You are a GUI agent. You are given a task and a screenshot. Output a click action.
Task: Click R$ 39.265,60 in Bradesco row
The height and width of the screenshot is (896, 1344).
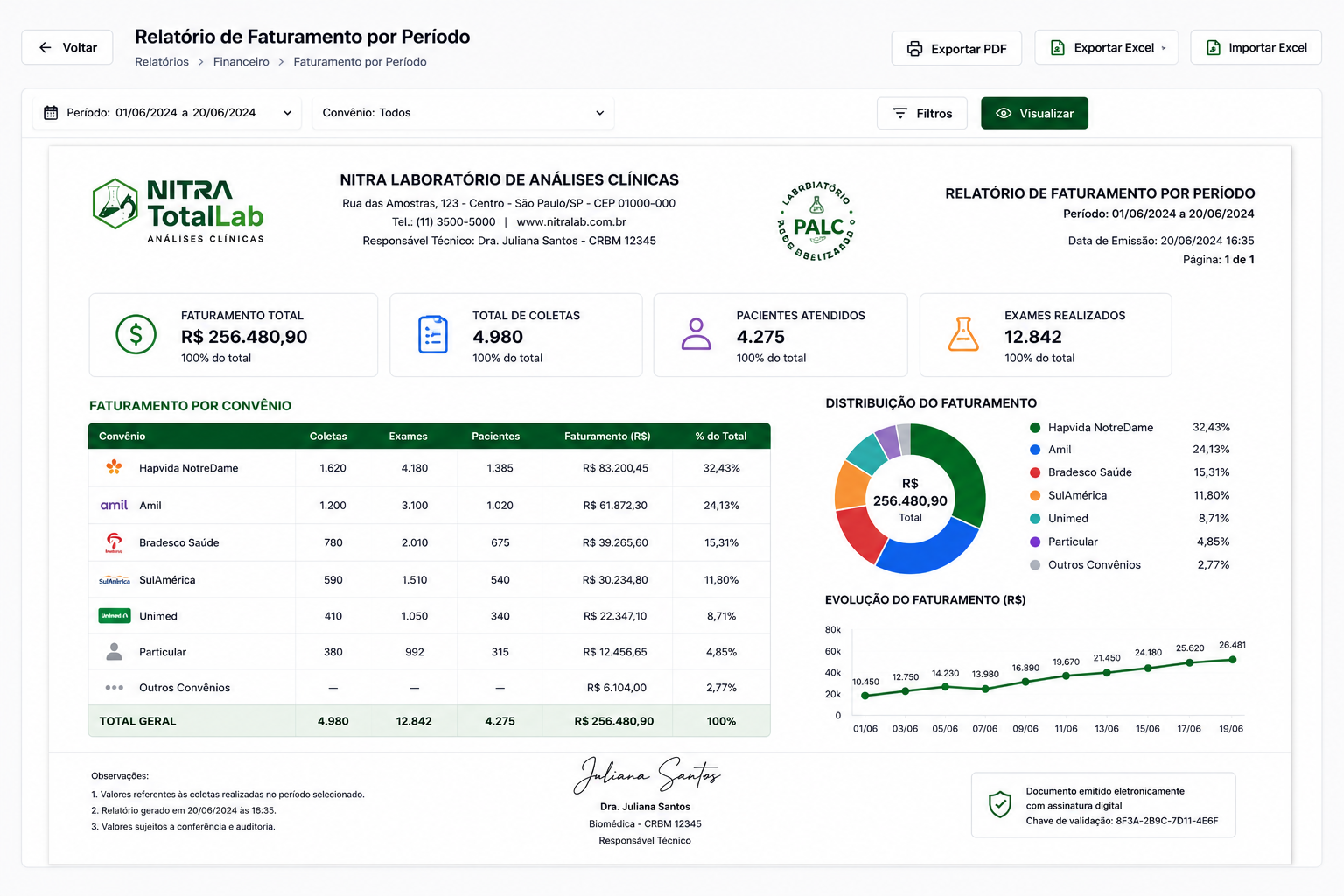pyautogui.click(x=615, y=543)
